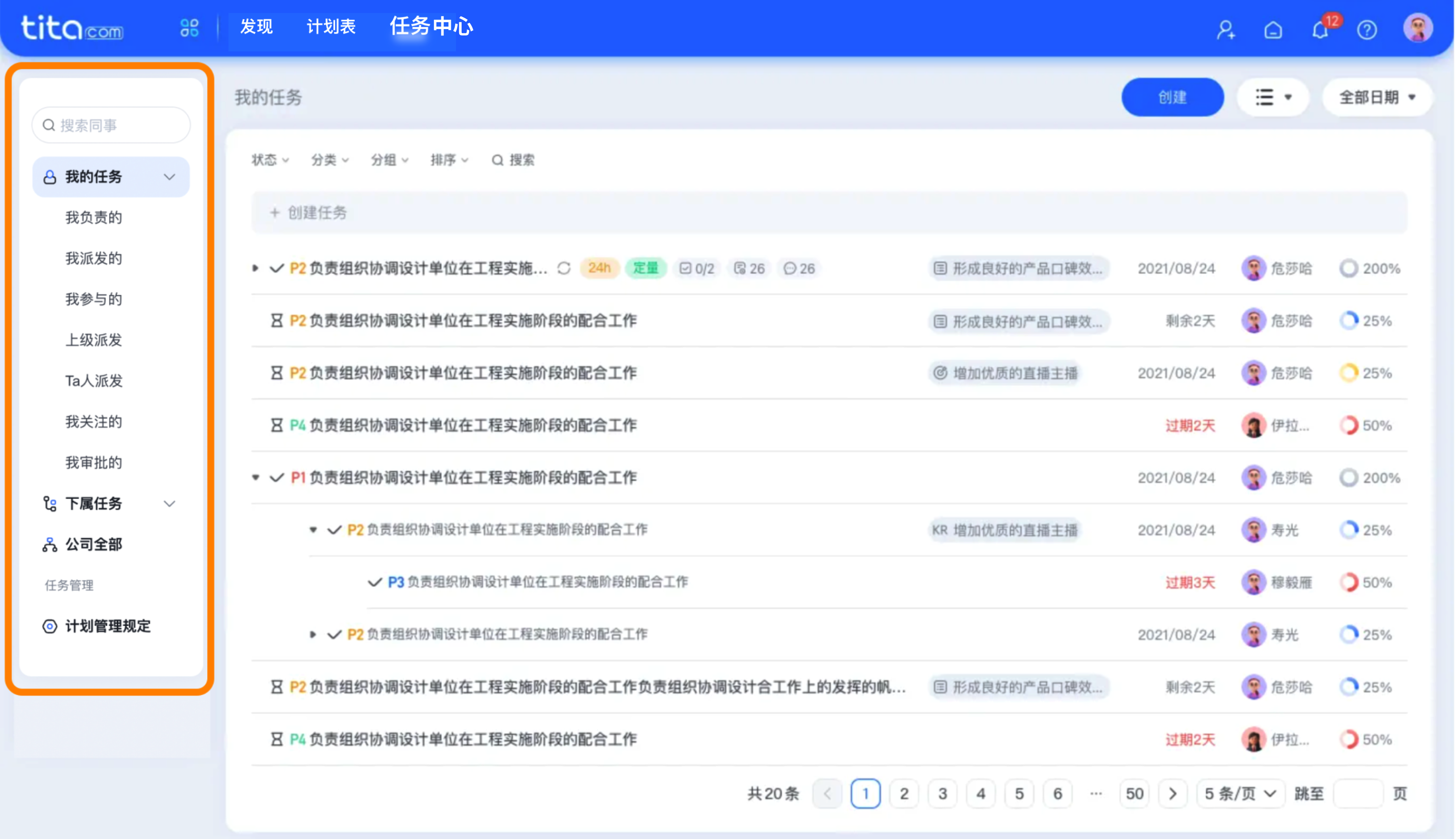Open the 分类 filter dropdown
Viewport: 1456px width, 839px height.
coord(329,160)
